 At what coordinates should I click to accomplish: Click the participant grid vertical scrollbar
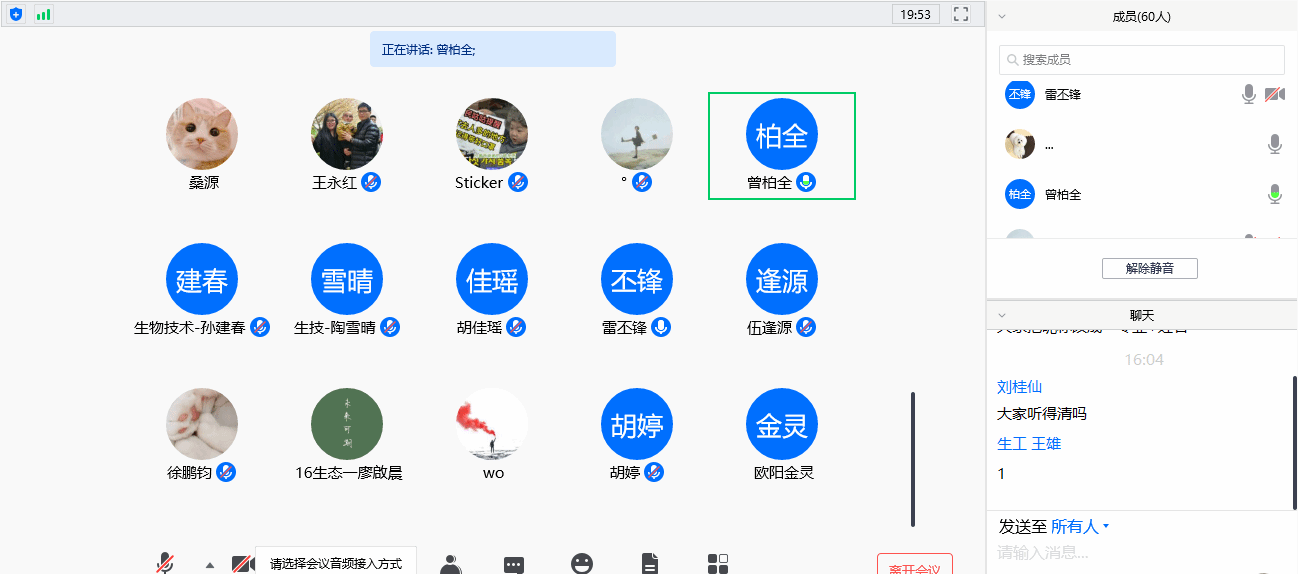click(912, 458)
